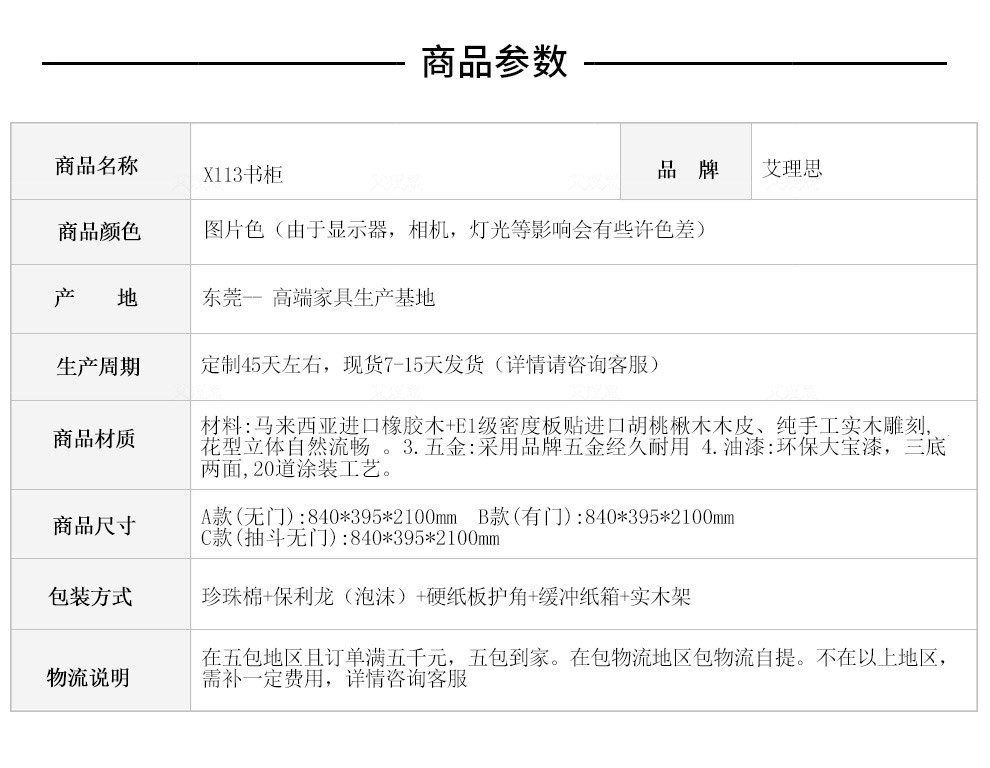This screenshot has width=990, height=768.
Task: Select the 包装方式 label cell
Action: (101, 594)
